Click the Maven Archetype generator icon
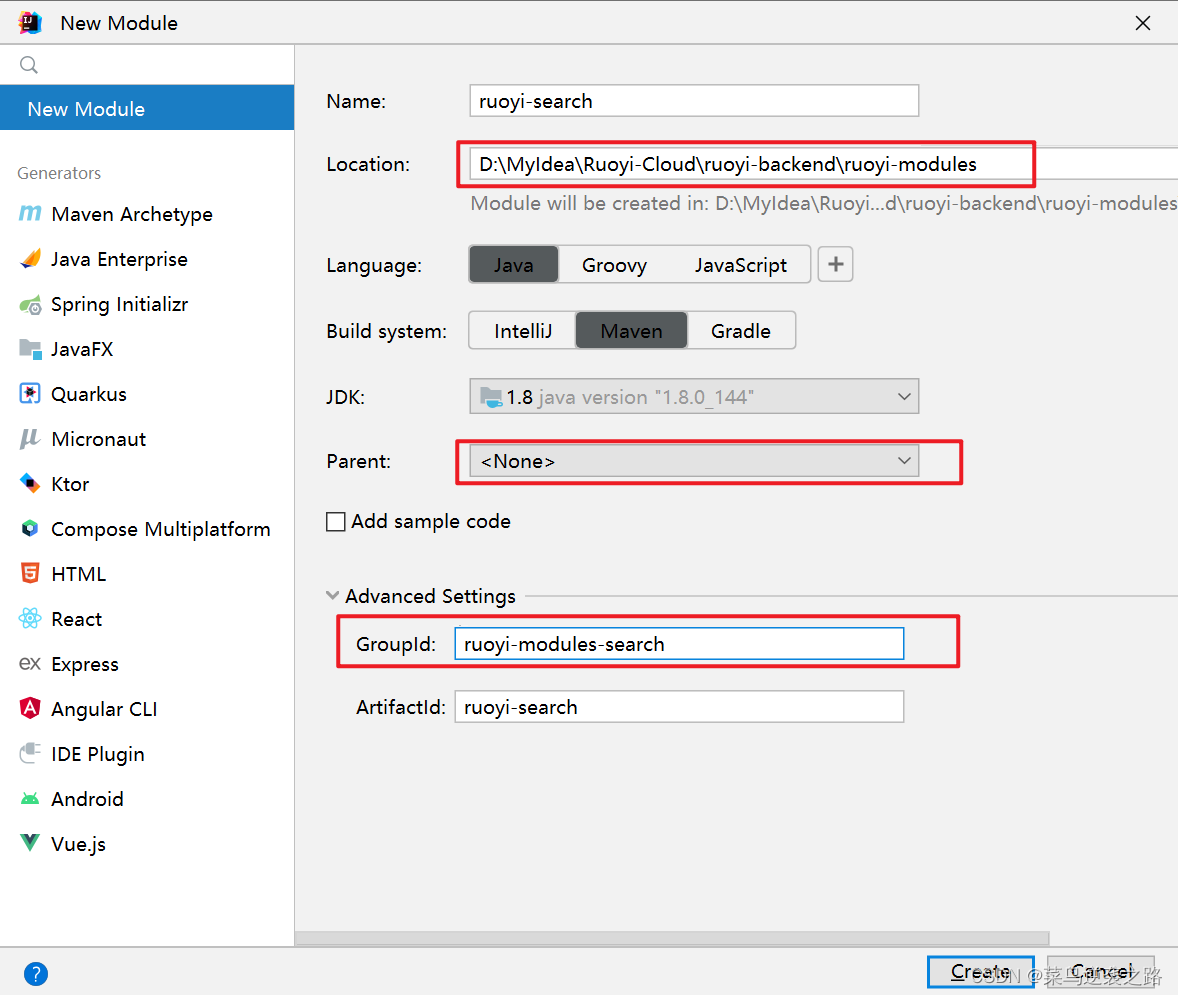The width and height of the screenshot is (1178, 995). [x=30, y=214]
